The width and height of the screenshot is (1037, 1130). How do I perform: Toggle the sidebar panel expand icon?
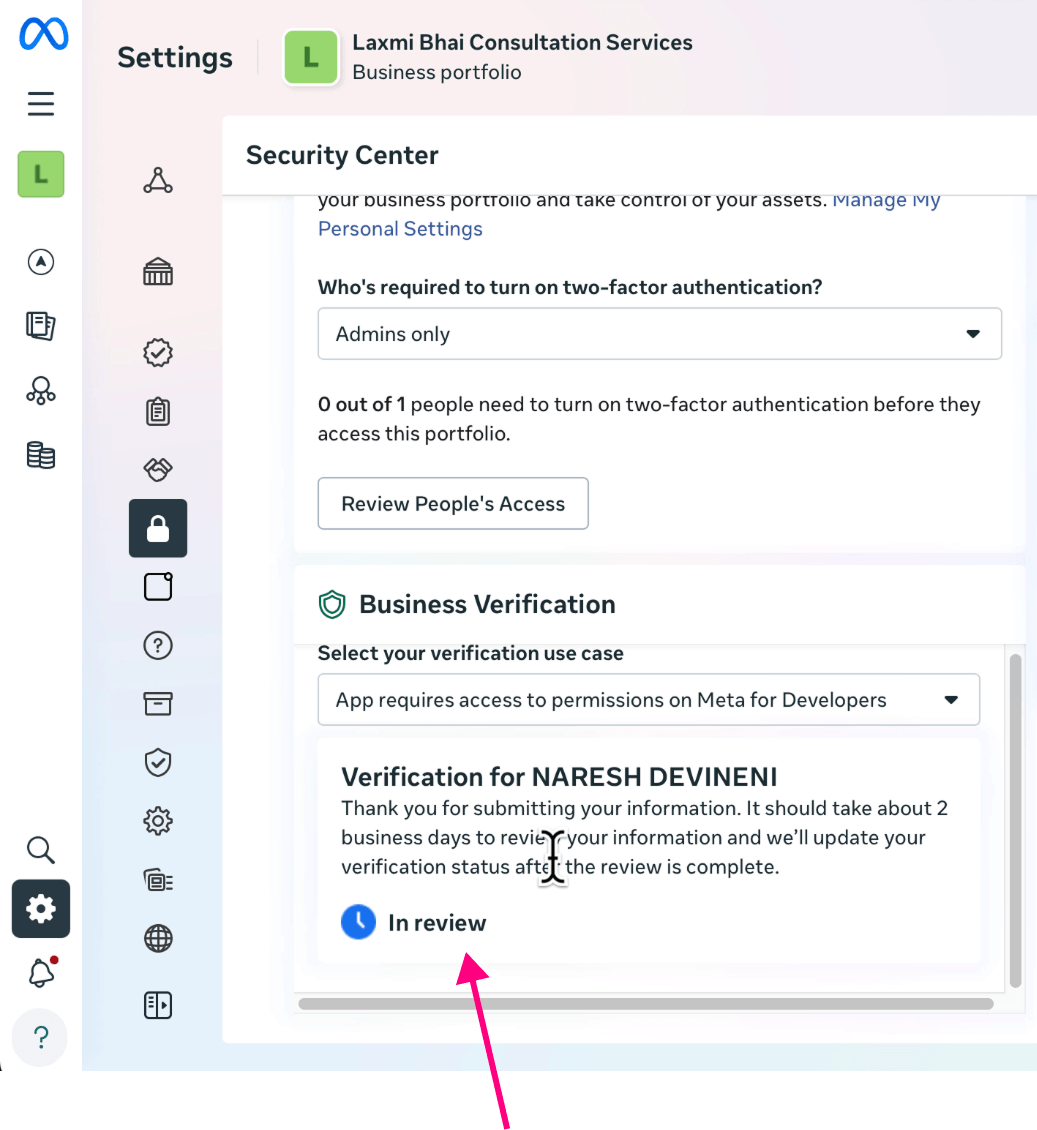coord(158,1005)
